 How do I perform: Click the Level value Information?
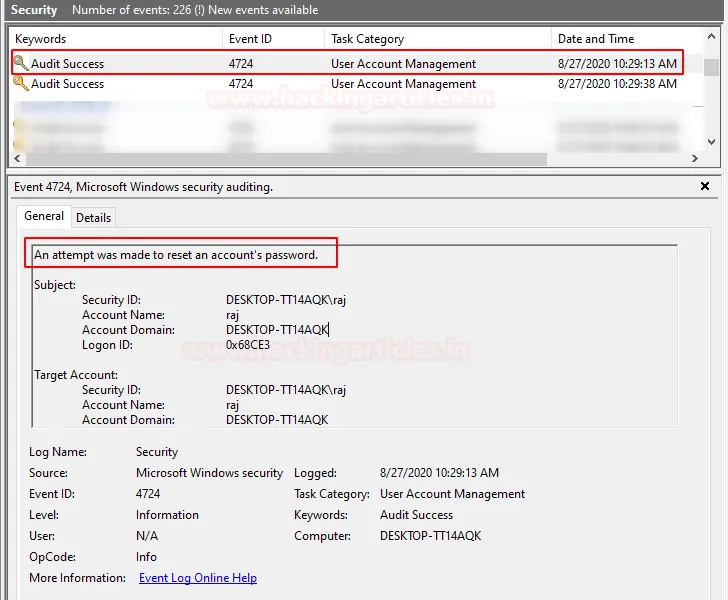click(x=167, y=515)
